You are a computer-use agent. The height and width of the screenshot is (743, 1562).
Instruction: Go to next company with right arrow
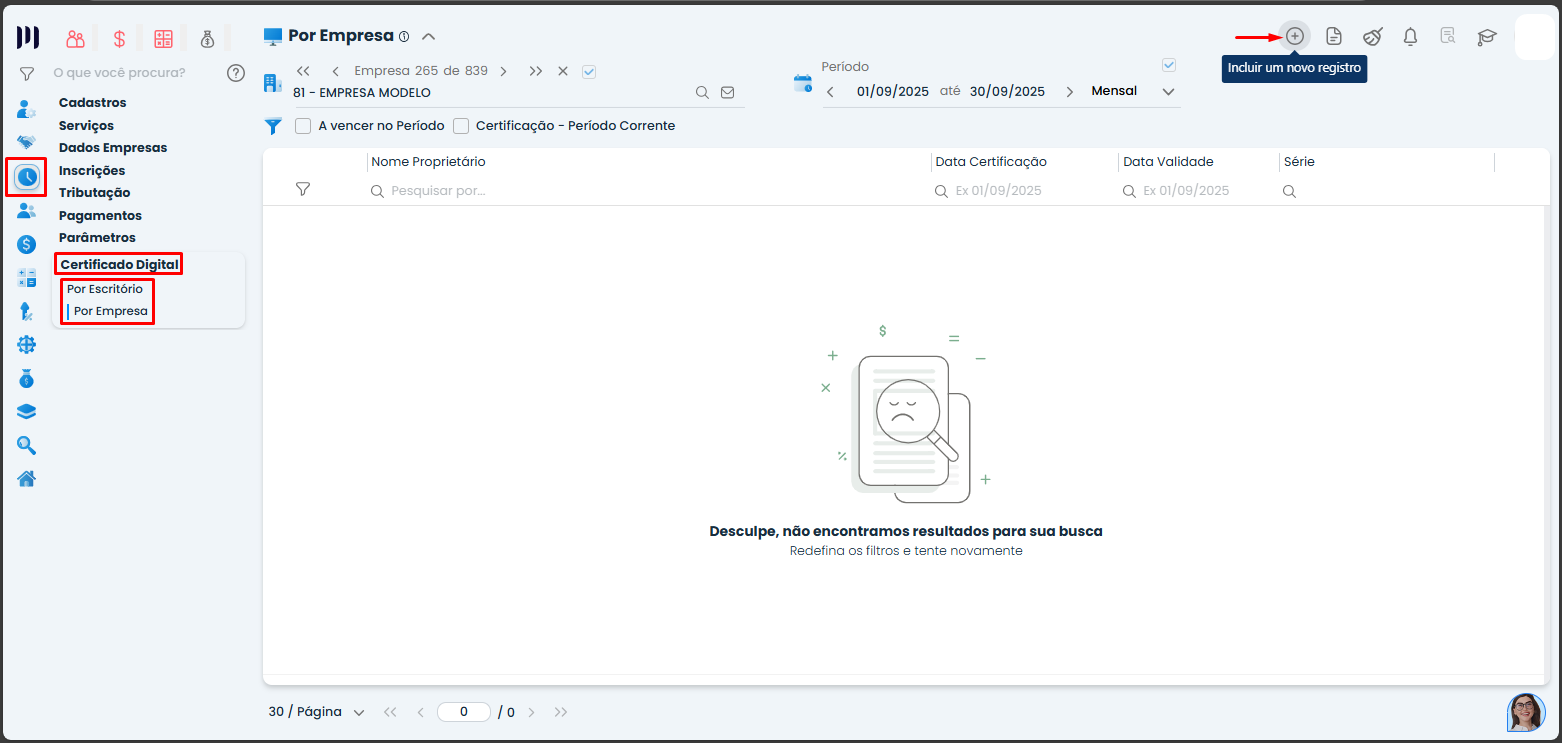[503, 71]
